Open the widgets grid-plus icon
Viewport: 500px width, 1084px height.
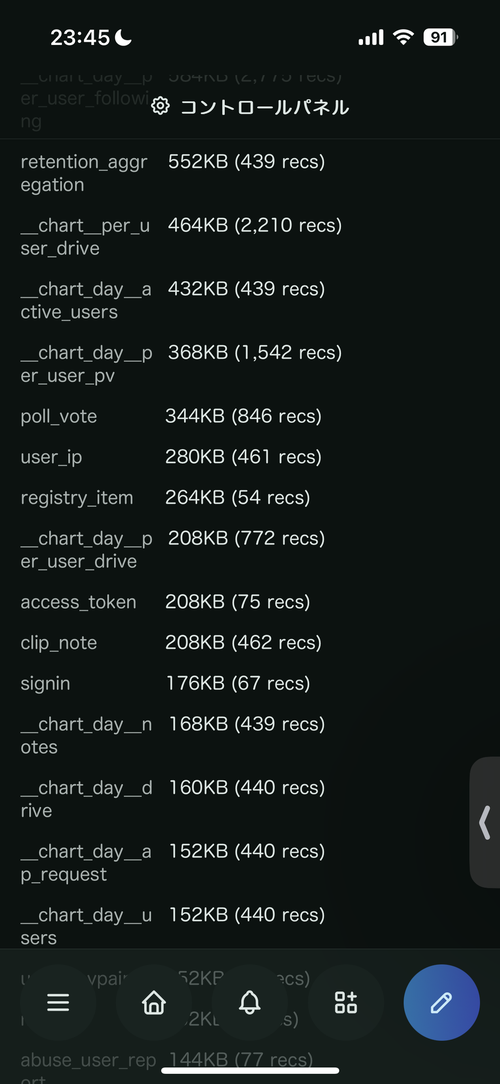[x=345, y=1002]
